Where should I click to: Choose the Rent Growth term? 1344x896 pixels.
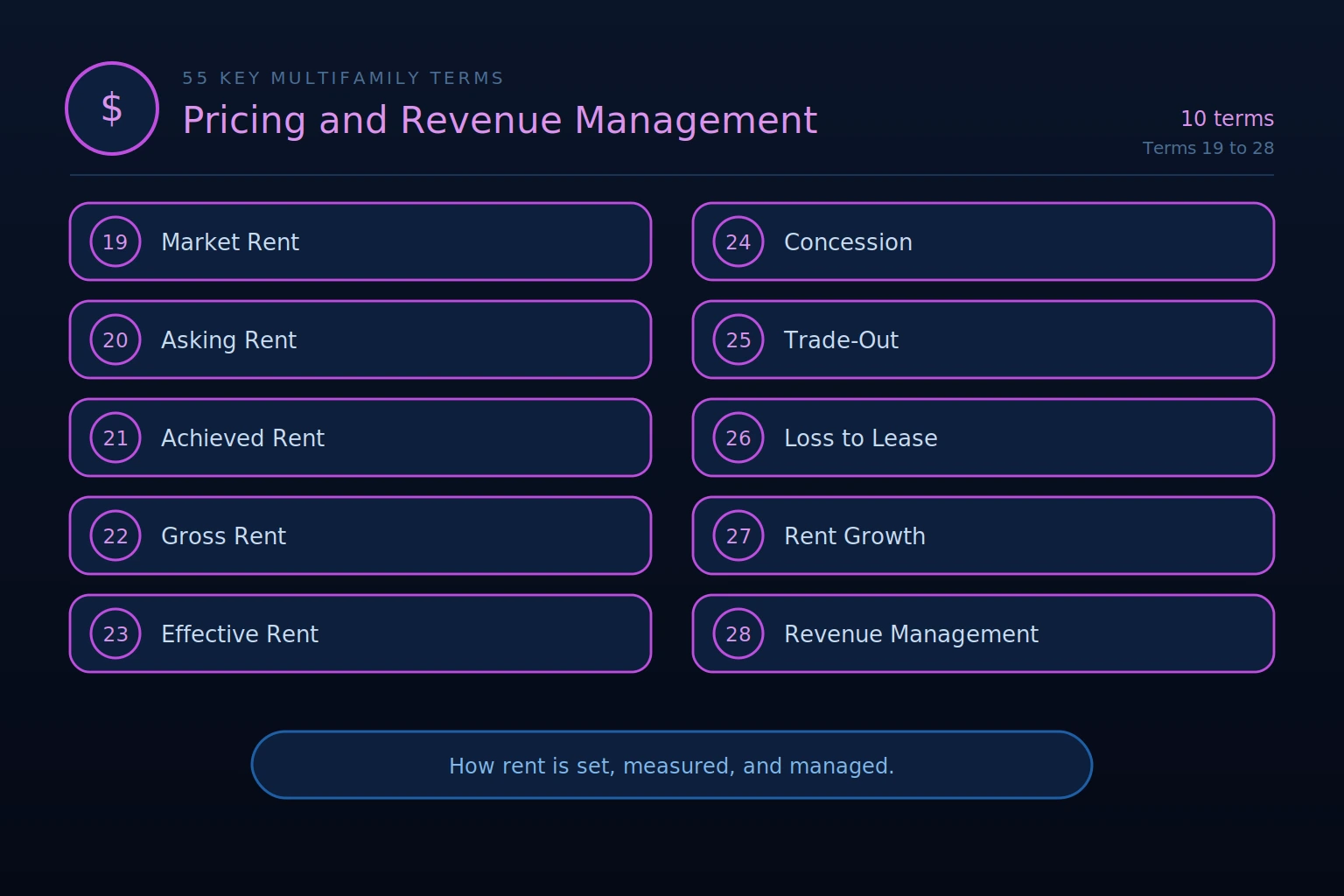coord(983,535)
